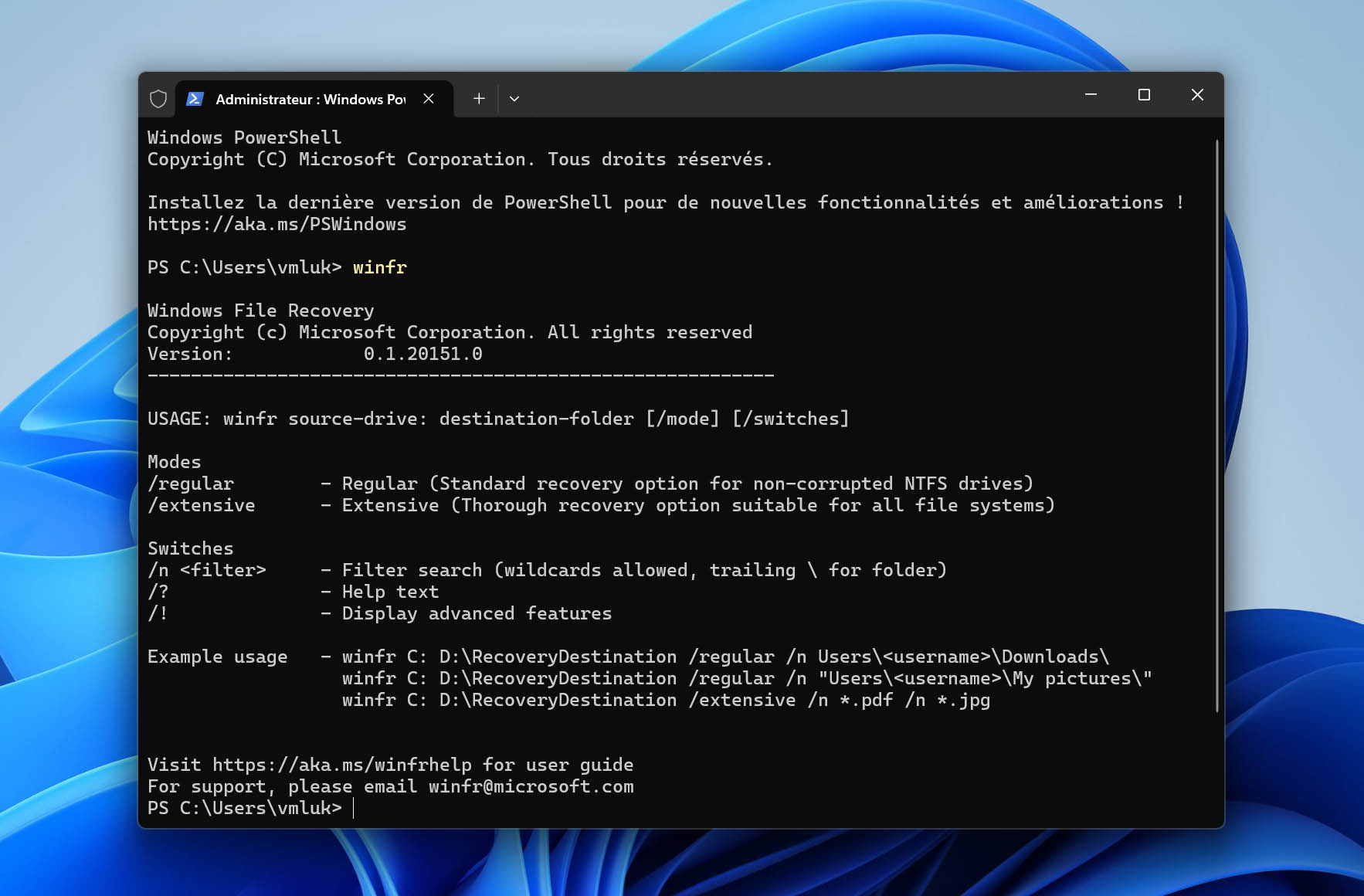Close the PowerShell tab
Viewport: 1364px width, 896px height.
click(429, 99)
